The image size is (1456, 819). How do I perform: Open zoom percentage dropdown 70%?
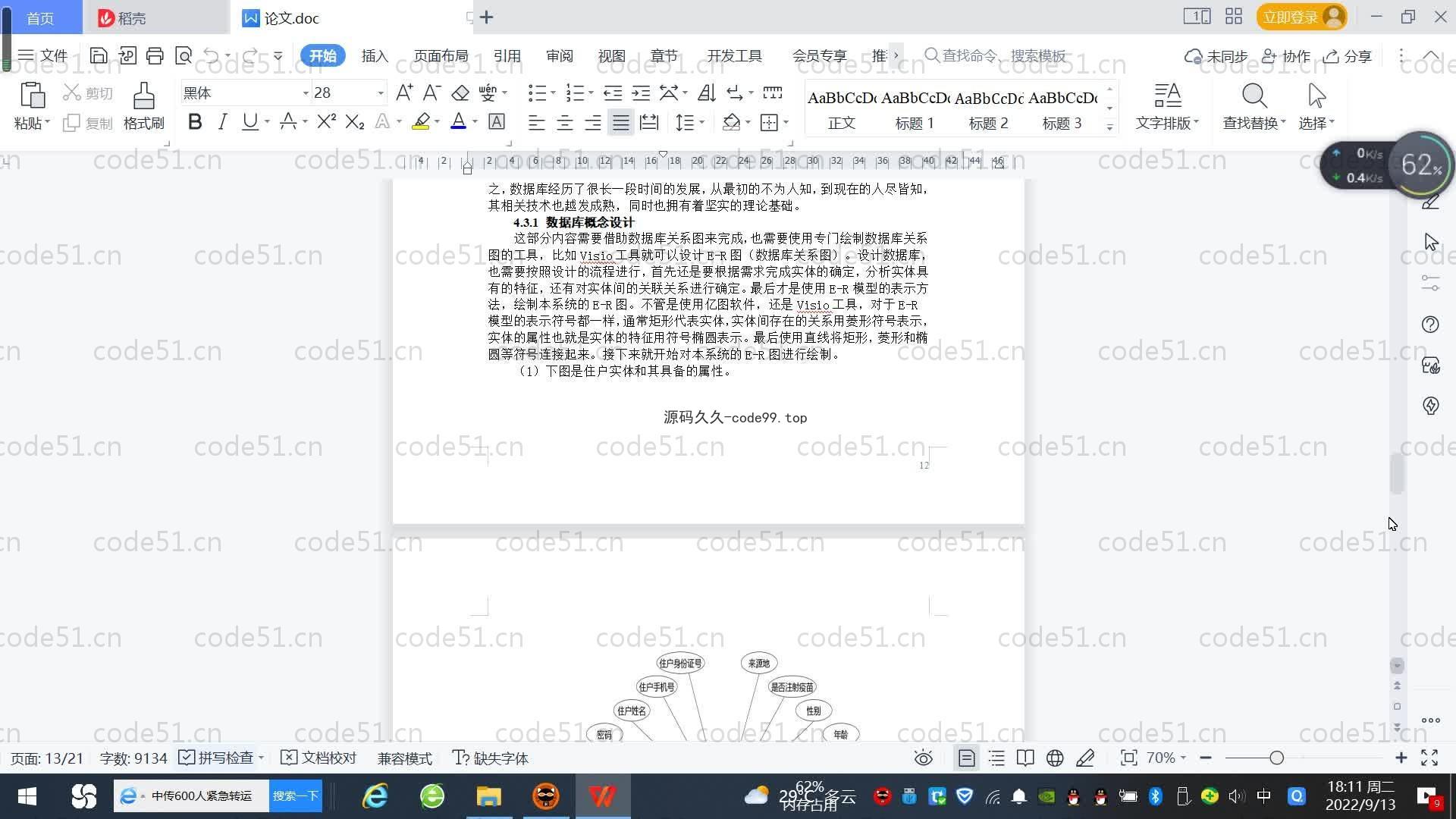[x=1166, y=758]
